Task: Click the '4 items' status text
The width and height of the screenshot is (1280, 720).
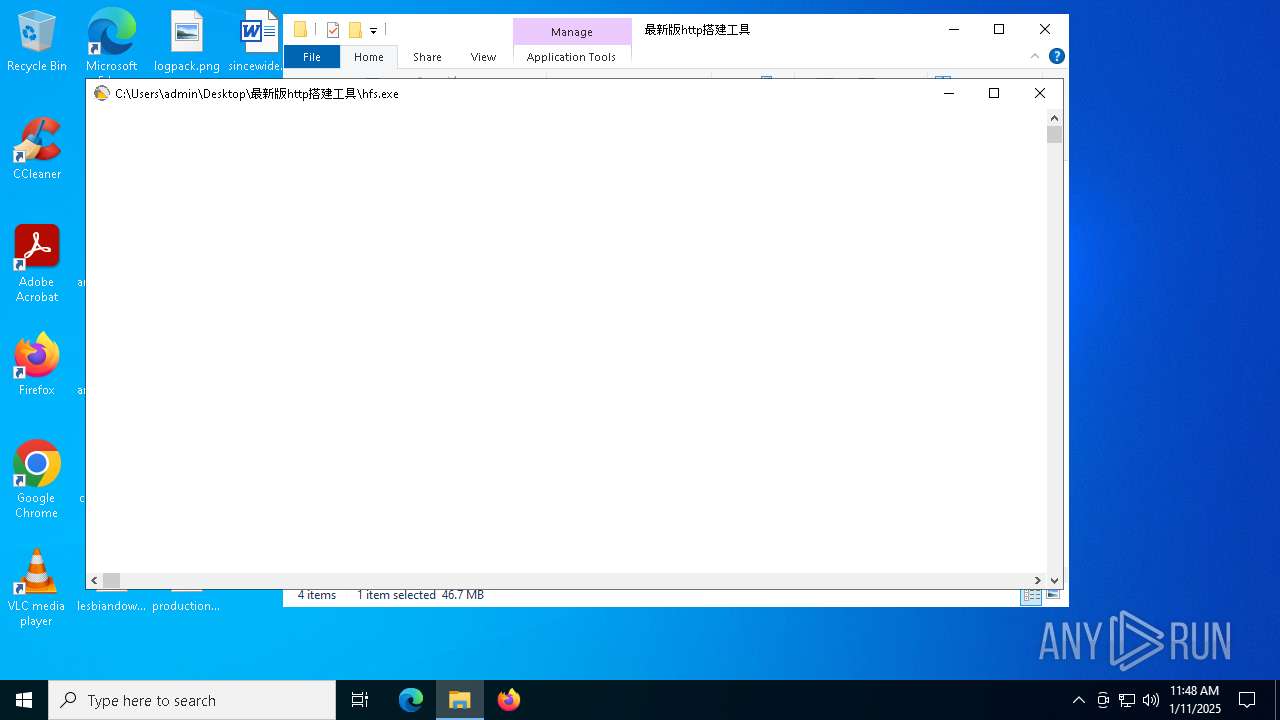Action: click(x=317, y=595)
